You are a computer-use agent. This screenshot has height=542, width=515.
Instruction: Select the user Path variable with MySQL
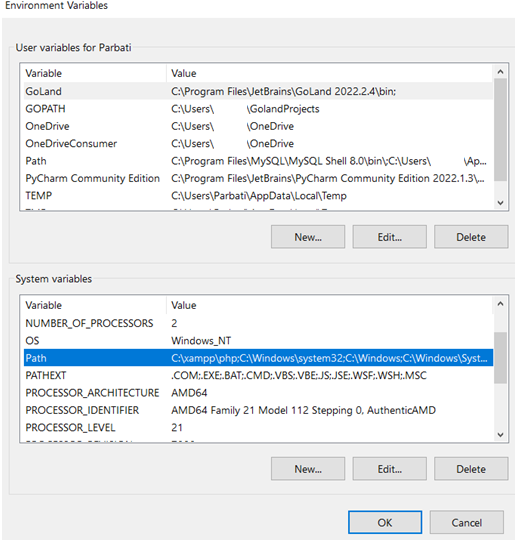tap(258, 161)
